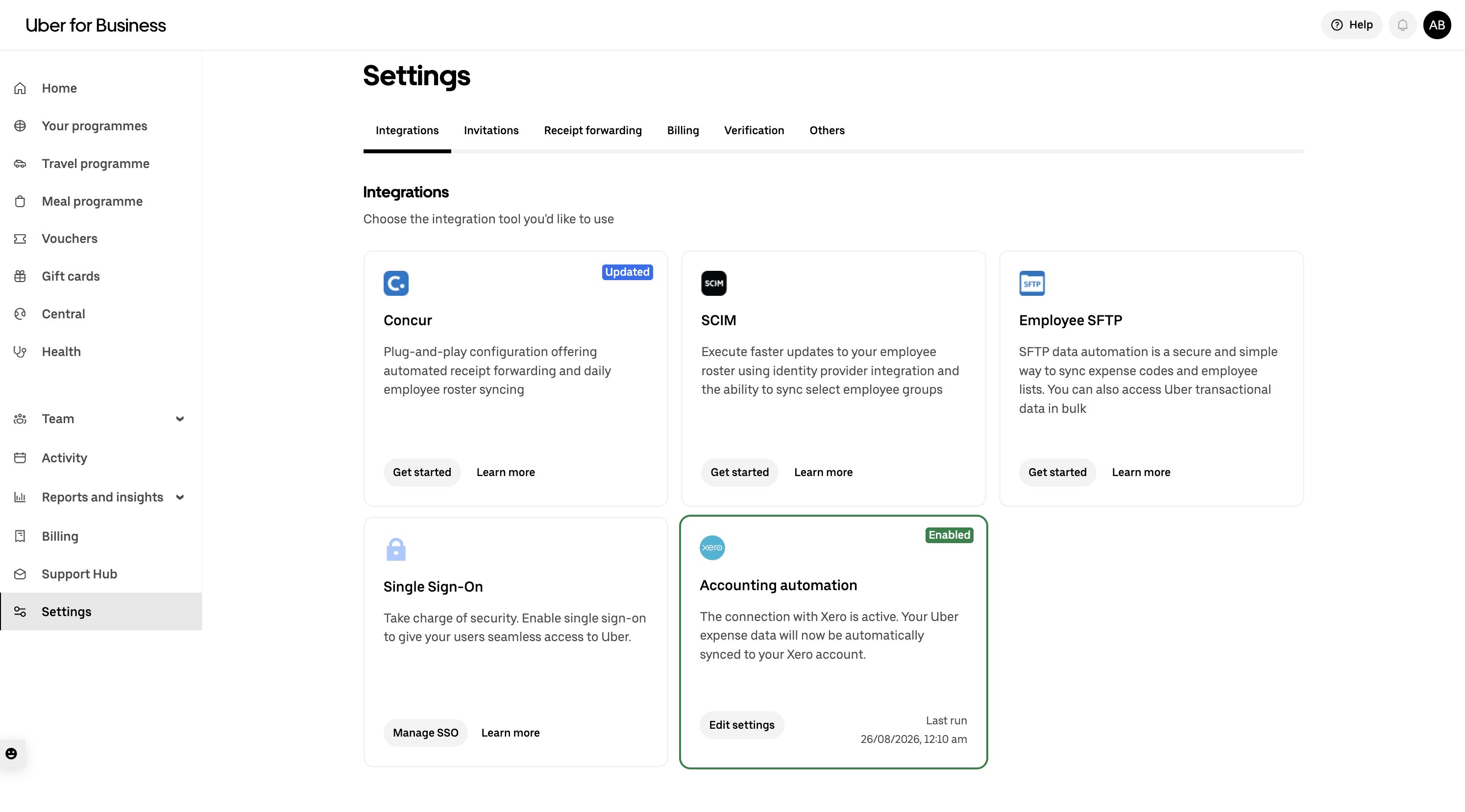Open the Billing tab in Settings
This screenshot has width=1465, height=812.
[x=683, y=130]
